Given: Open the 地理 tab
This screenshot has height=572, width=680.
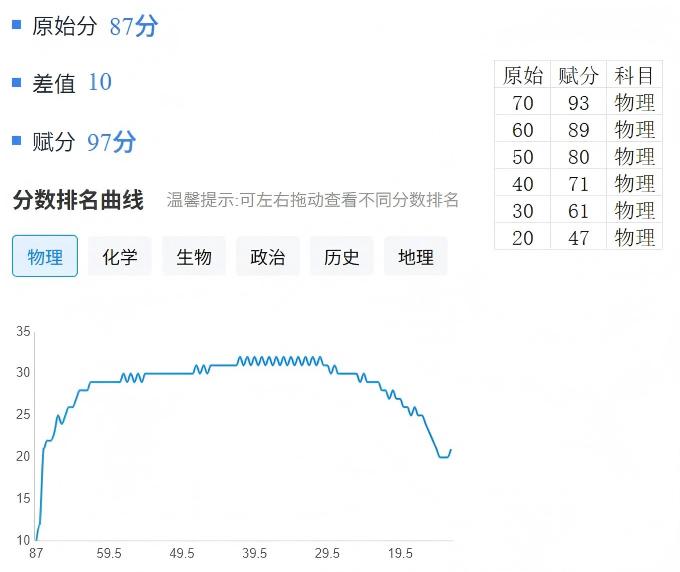Looking at the screenshot, I should pos(415,257).
